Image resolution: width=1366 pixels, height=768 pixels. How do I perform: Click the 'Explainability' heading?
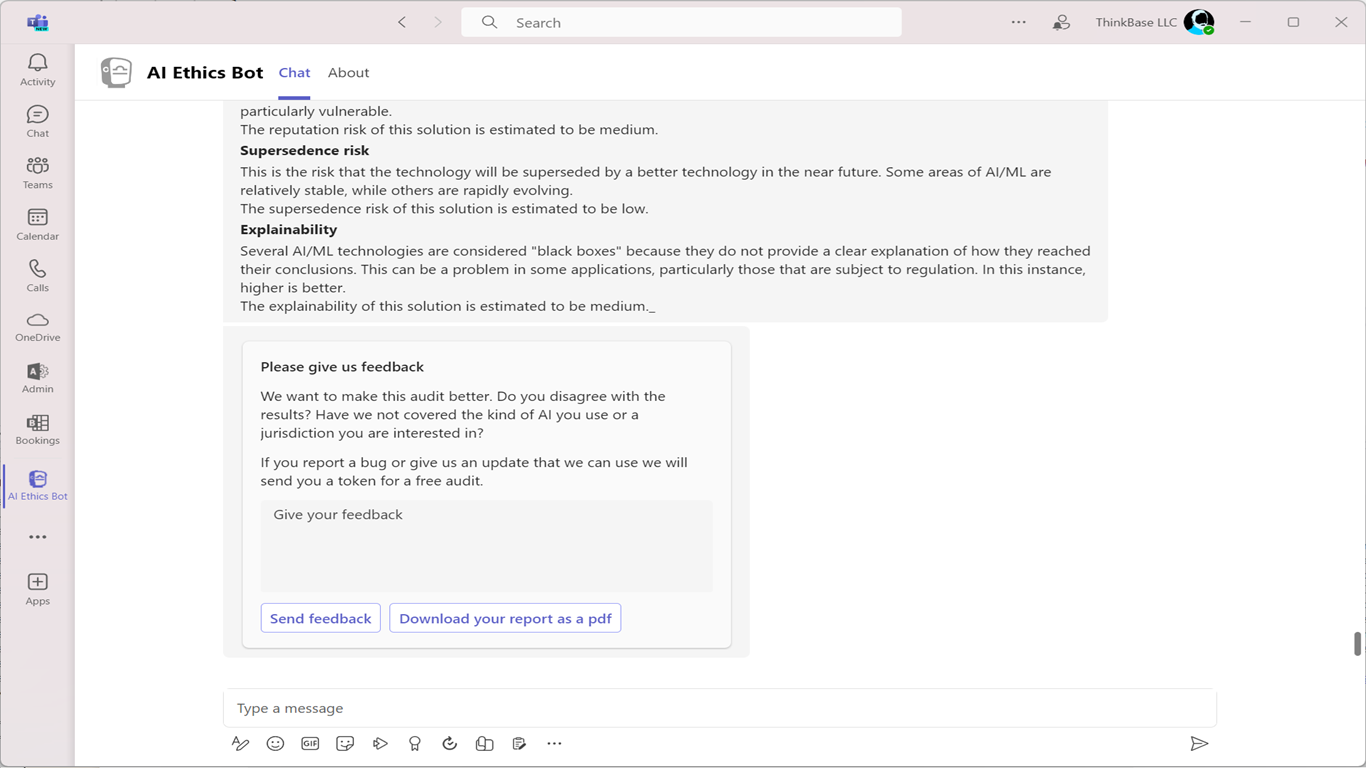(x=288, y=229)
